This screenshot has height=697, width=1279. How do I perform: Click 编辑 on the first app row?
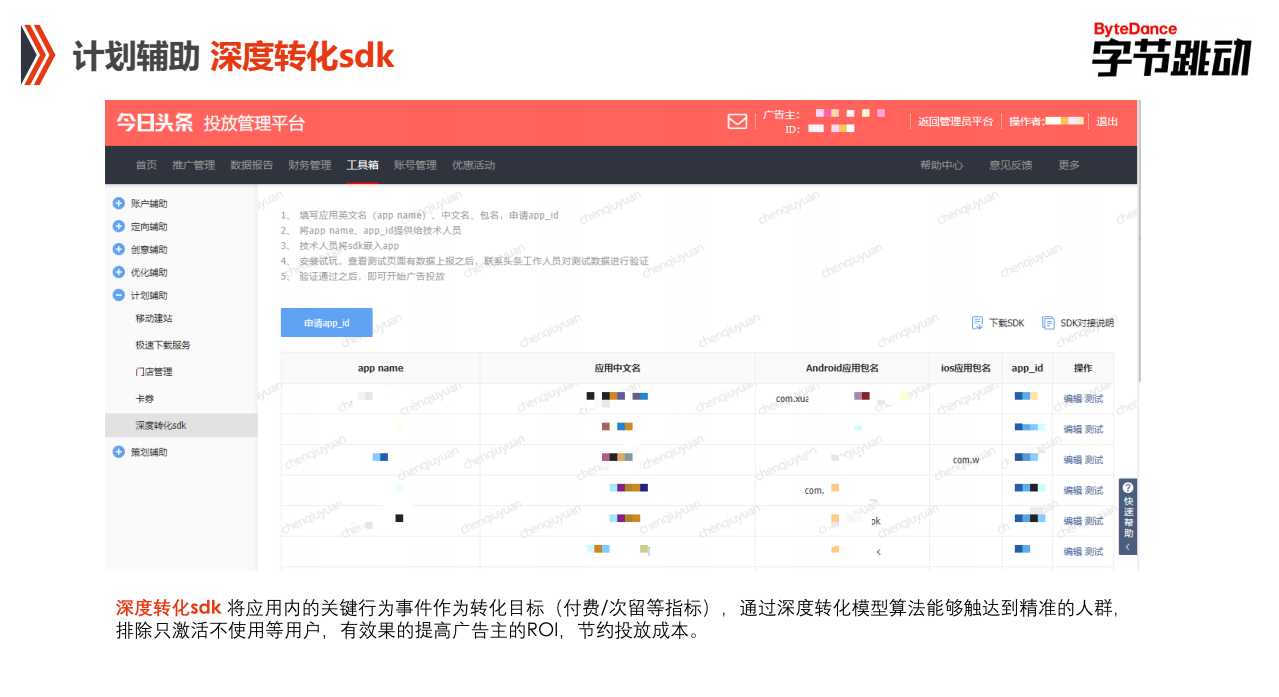click(1073, 397)
